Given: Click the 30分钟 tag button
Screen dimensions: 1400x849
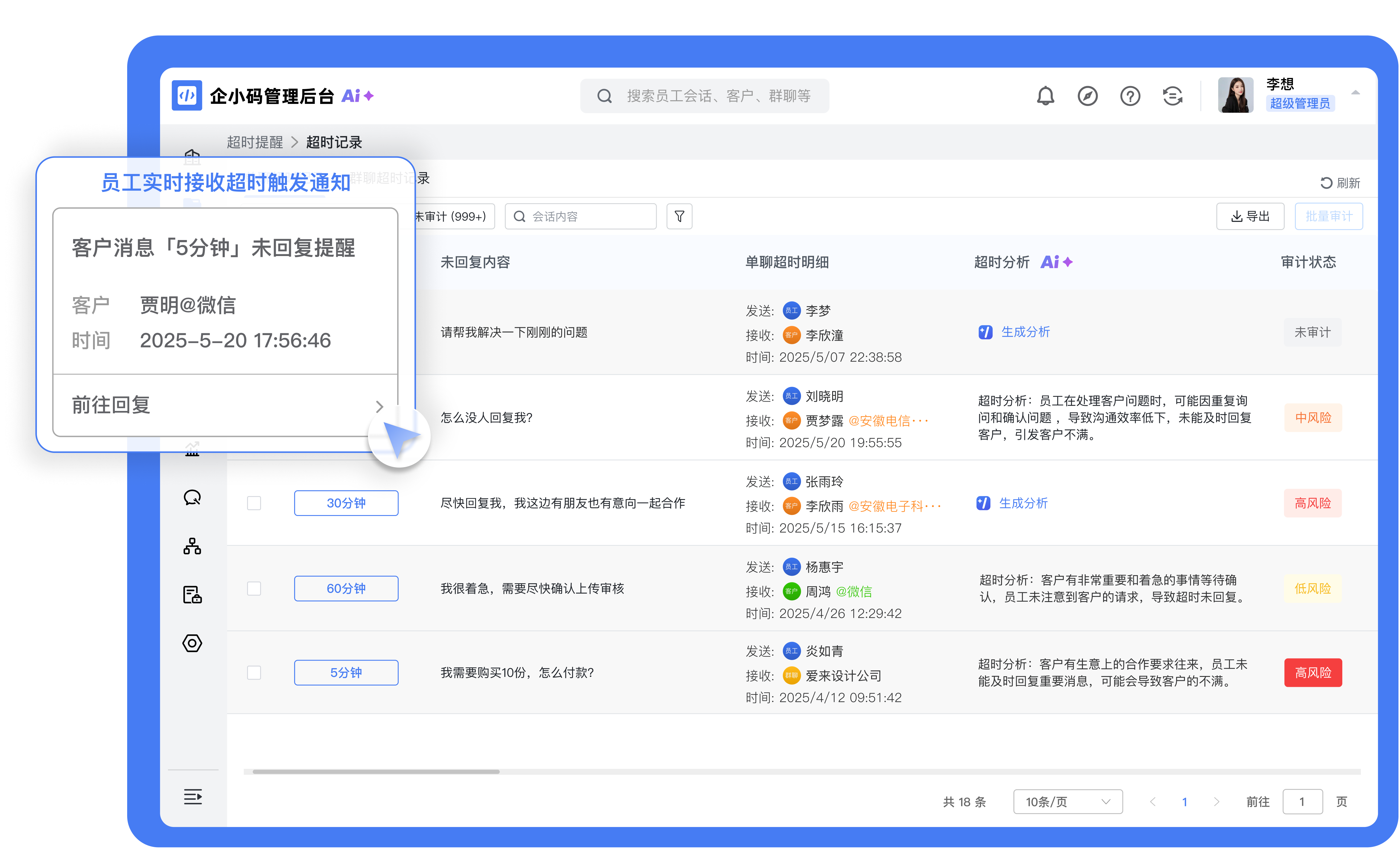Looking at the screenshot, I should (346, 503).
